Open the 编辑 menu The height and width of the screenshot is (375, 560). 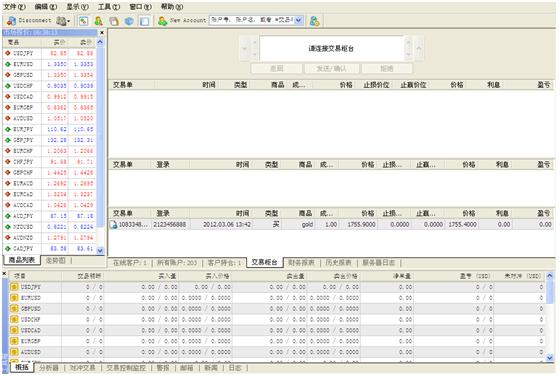pyautogui.click(x=46, y=7)
